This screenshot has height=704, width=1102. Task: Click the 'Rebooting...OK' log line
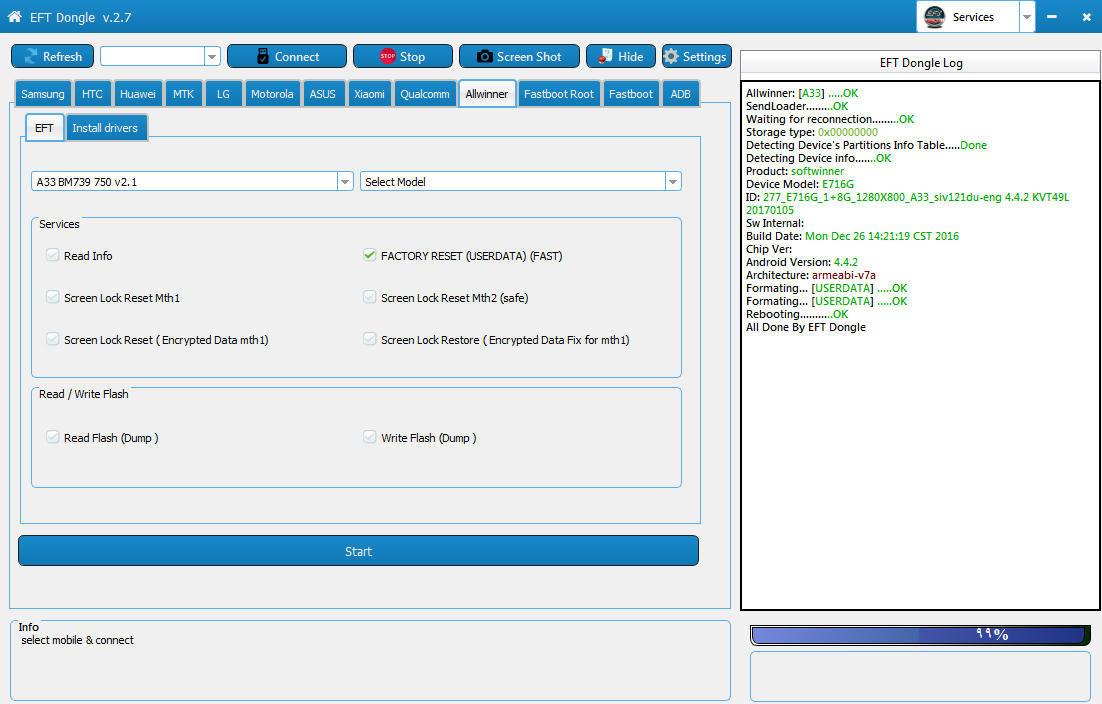[797, 314]
